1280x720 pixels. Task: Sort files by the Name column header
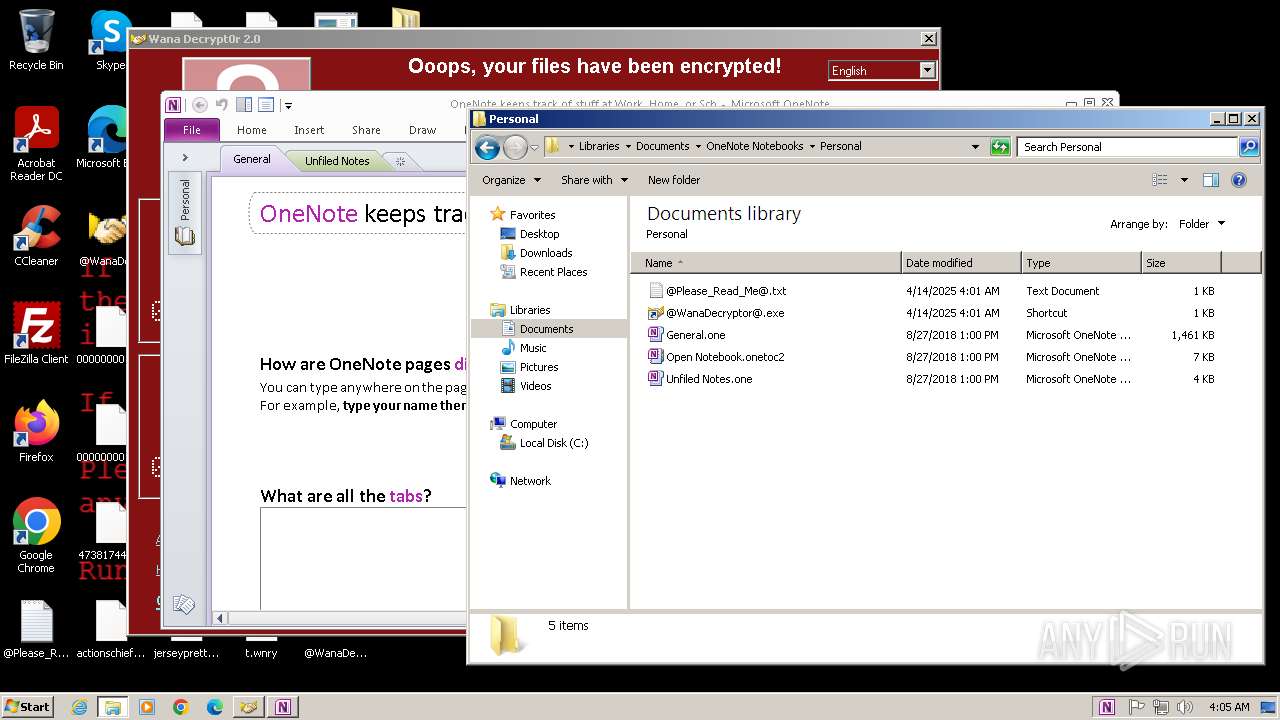click(x=766, y=263)
